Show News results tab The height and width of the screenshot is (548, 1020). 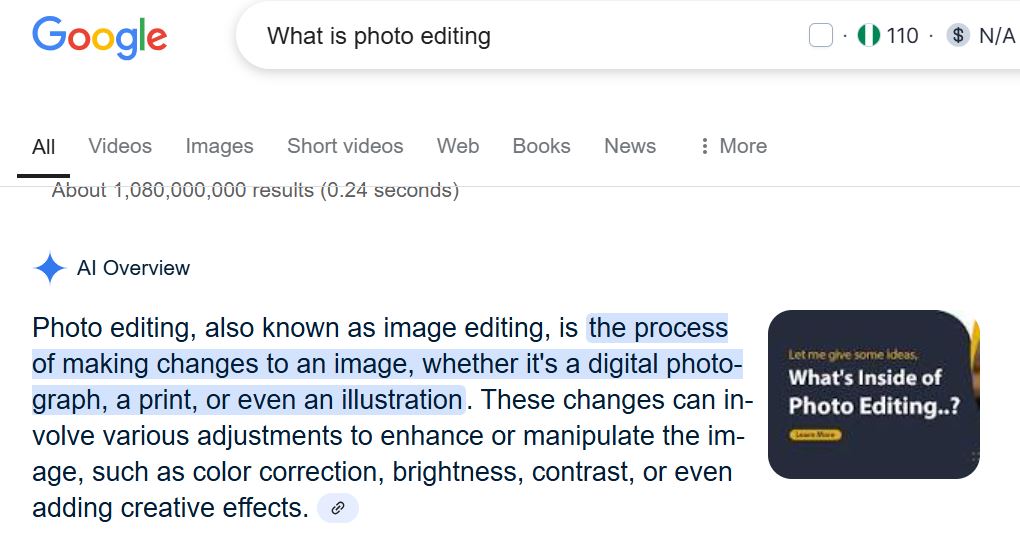pyautogui.click(x=630, y=146)
